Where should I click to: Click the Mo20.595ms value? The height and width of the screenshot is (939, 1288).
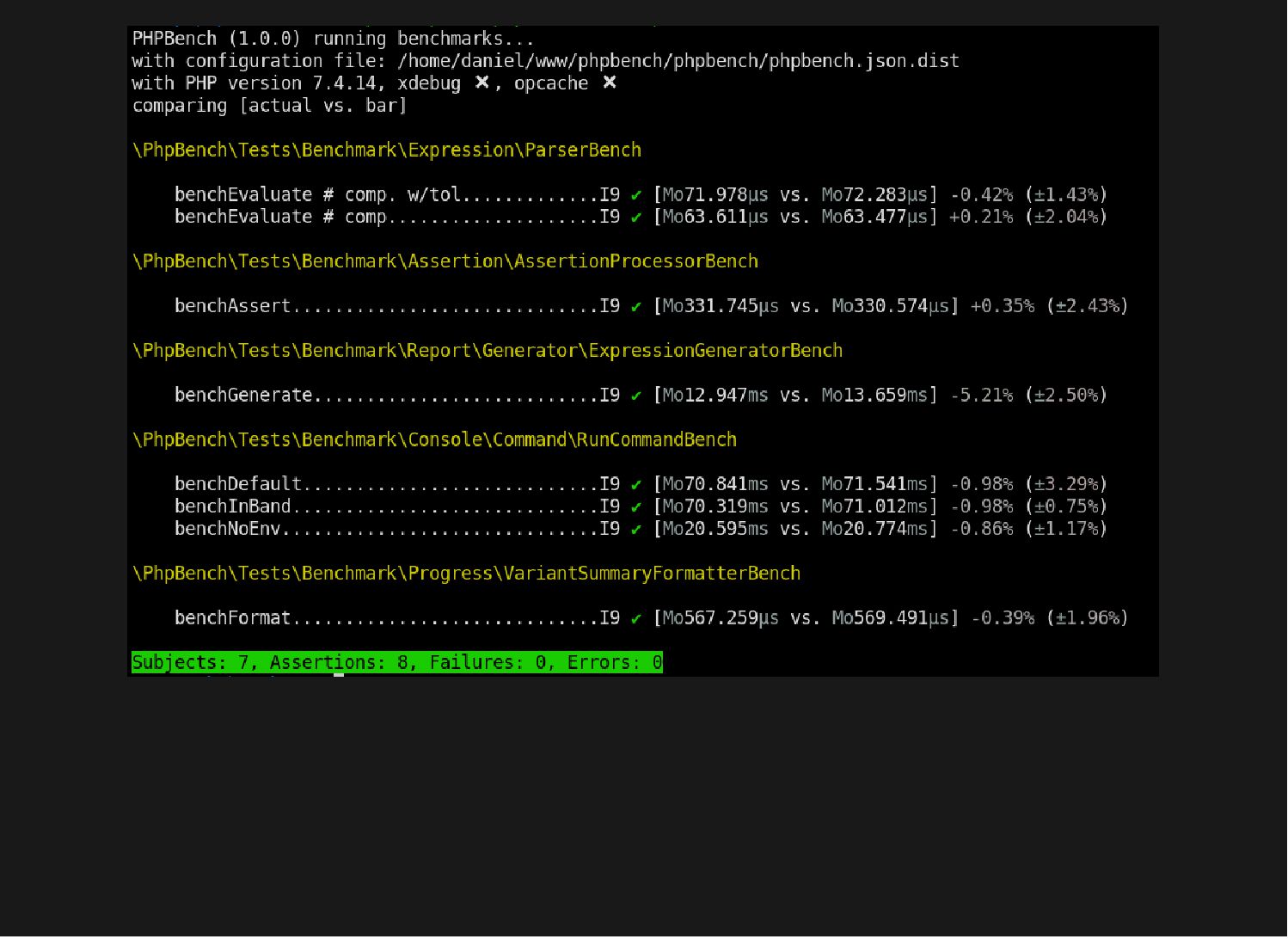(x=715, y=529)
